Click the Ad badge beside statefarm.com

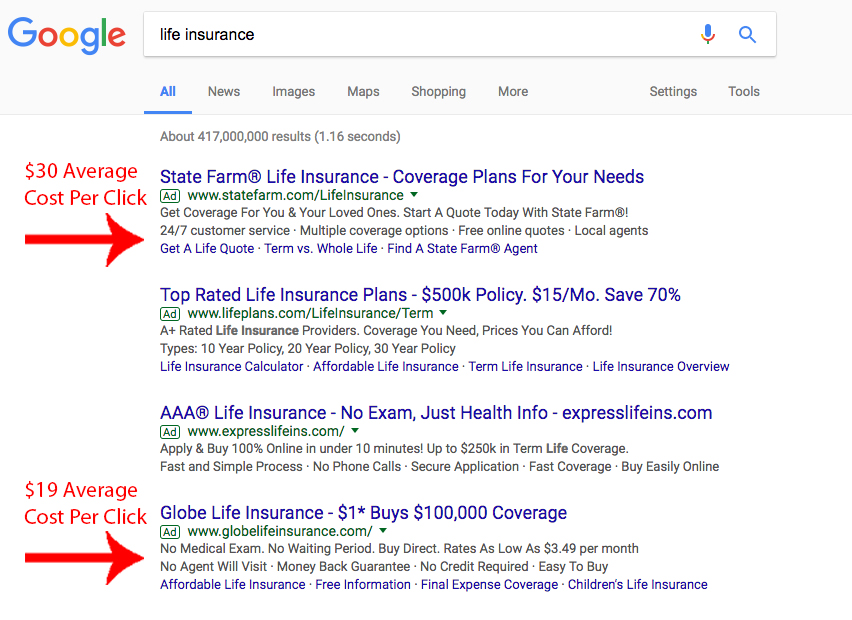tap(170, 196)
